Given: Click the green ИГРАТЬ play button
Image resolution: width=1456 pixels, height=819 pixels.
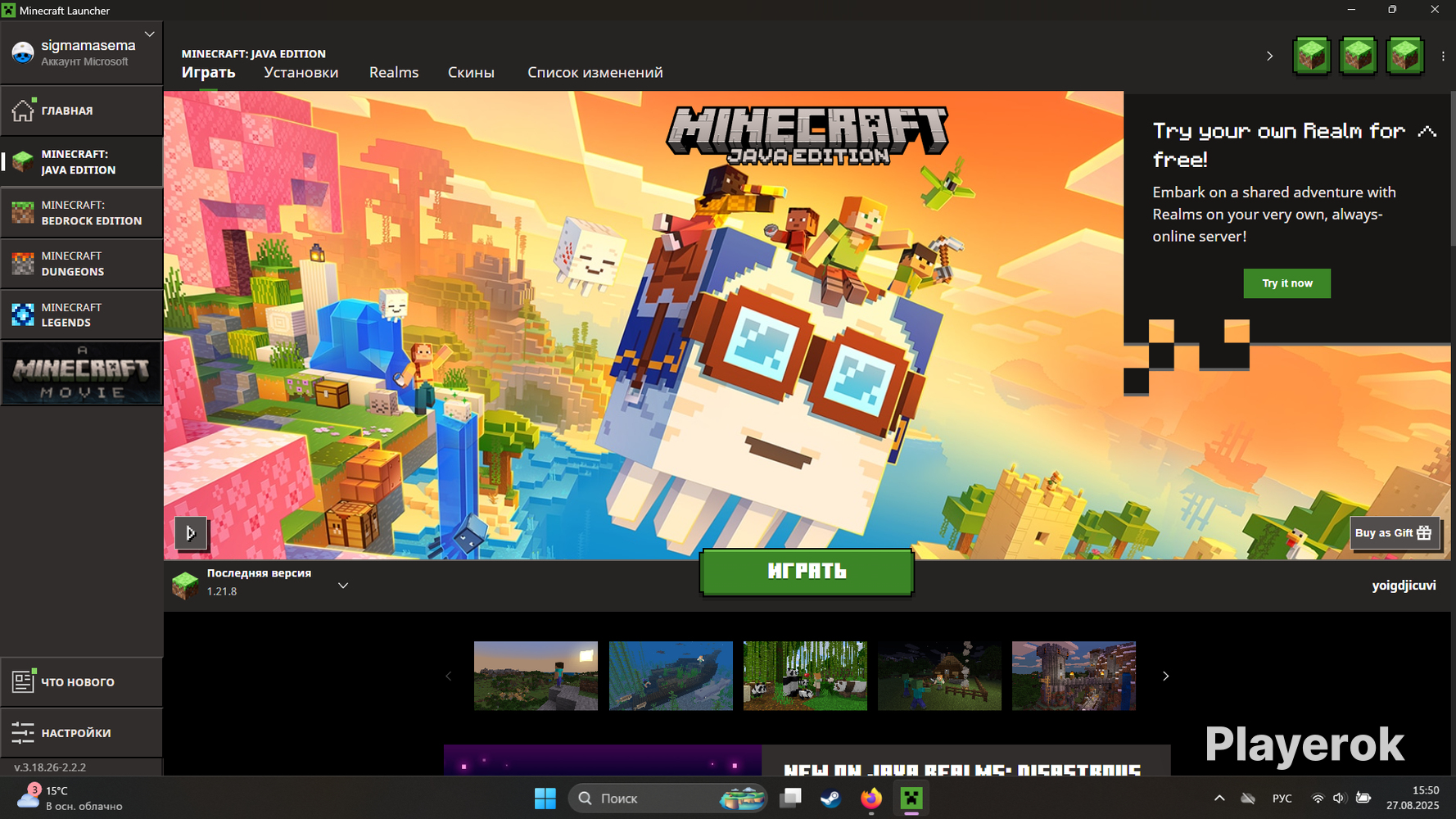Looking at the screenshot, I should click(x=807, y=572).
